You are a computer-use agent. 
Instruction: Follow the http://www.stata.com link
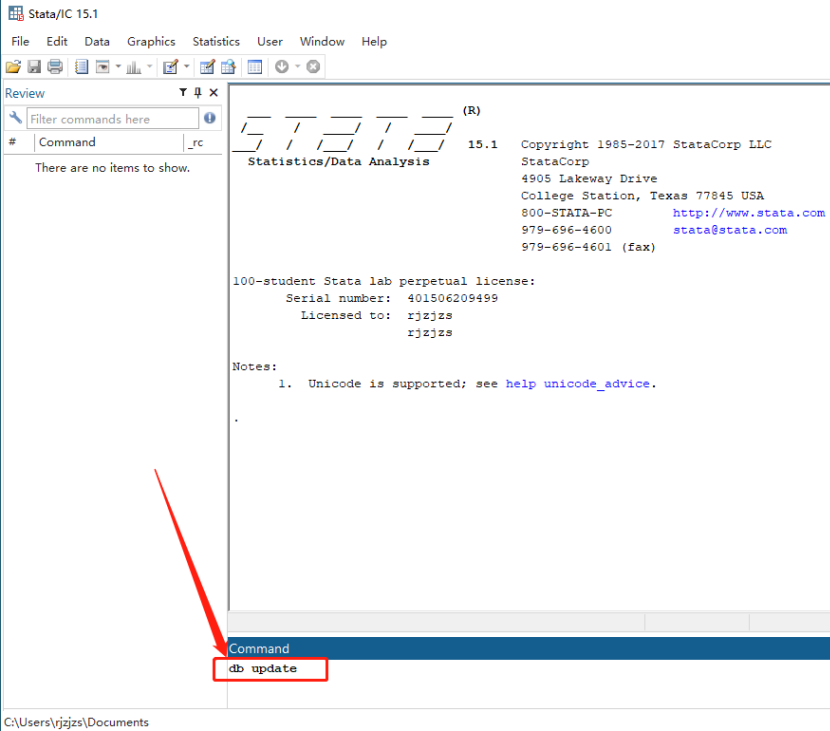[748, 213]
